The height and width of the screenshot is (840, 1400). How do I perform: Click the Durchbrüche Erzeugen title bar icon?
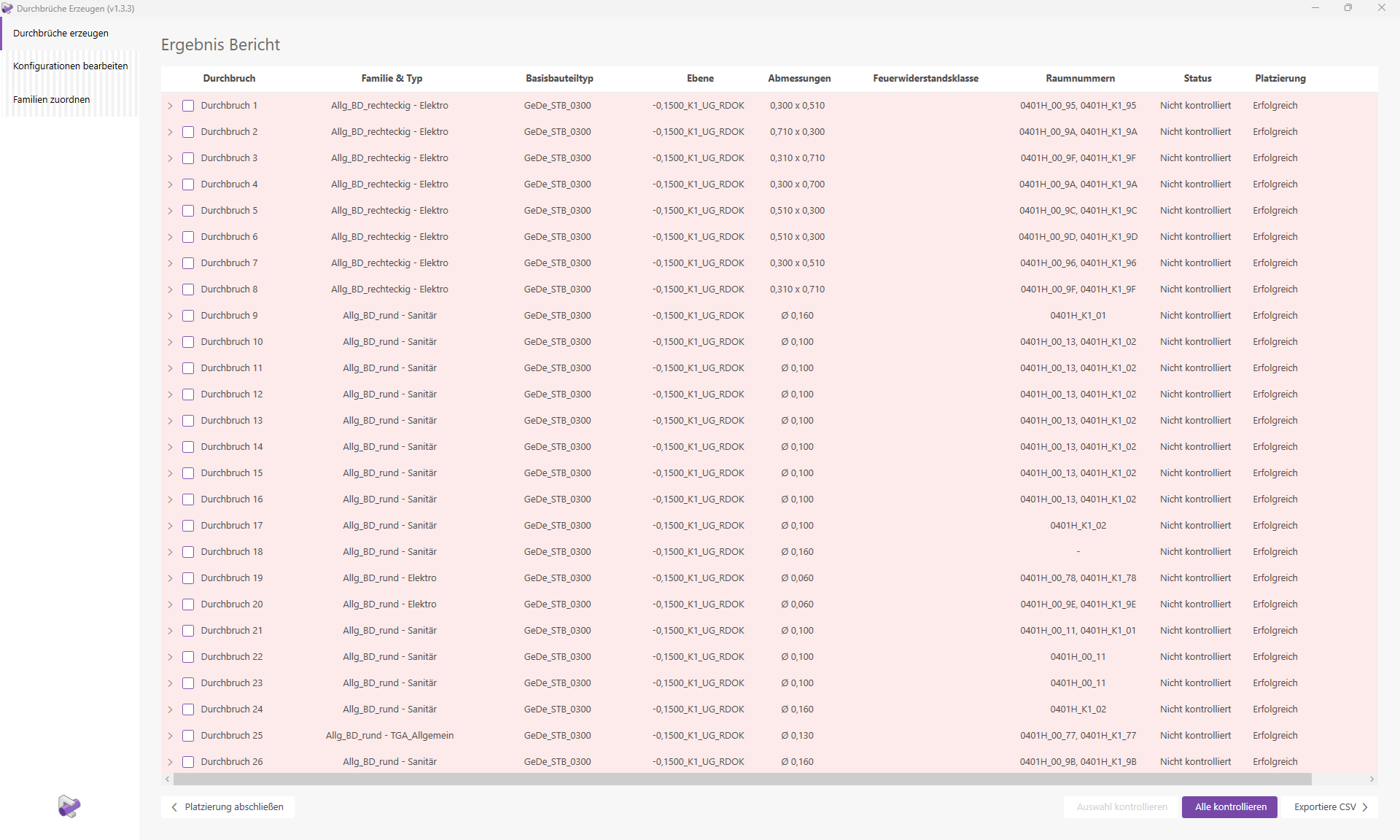pyautogui.click(x=8, y=8)
